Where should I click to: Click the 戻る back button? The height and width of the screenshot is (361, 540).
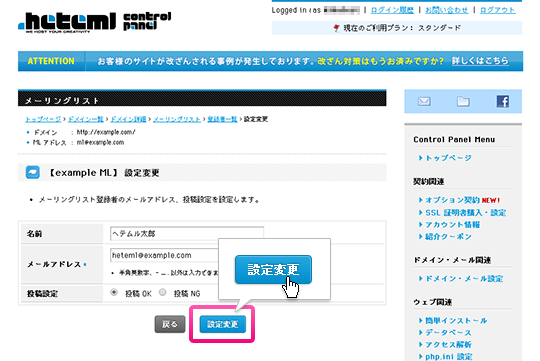(170, 324)
